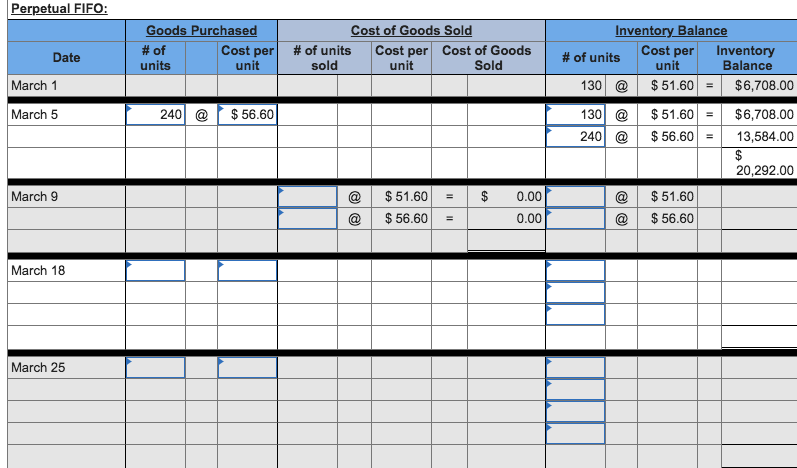Click the March 25 row label
The image size is (797, 468).
(x=38, y=367)
